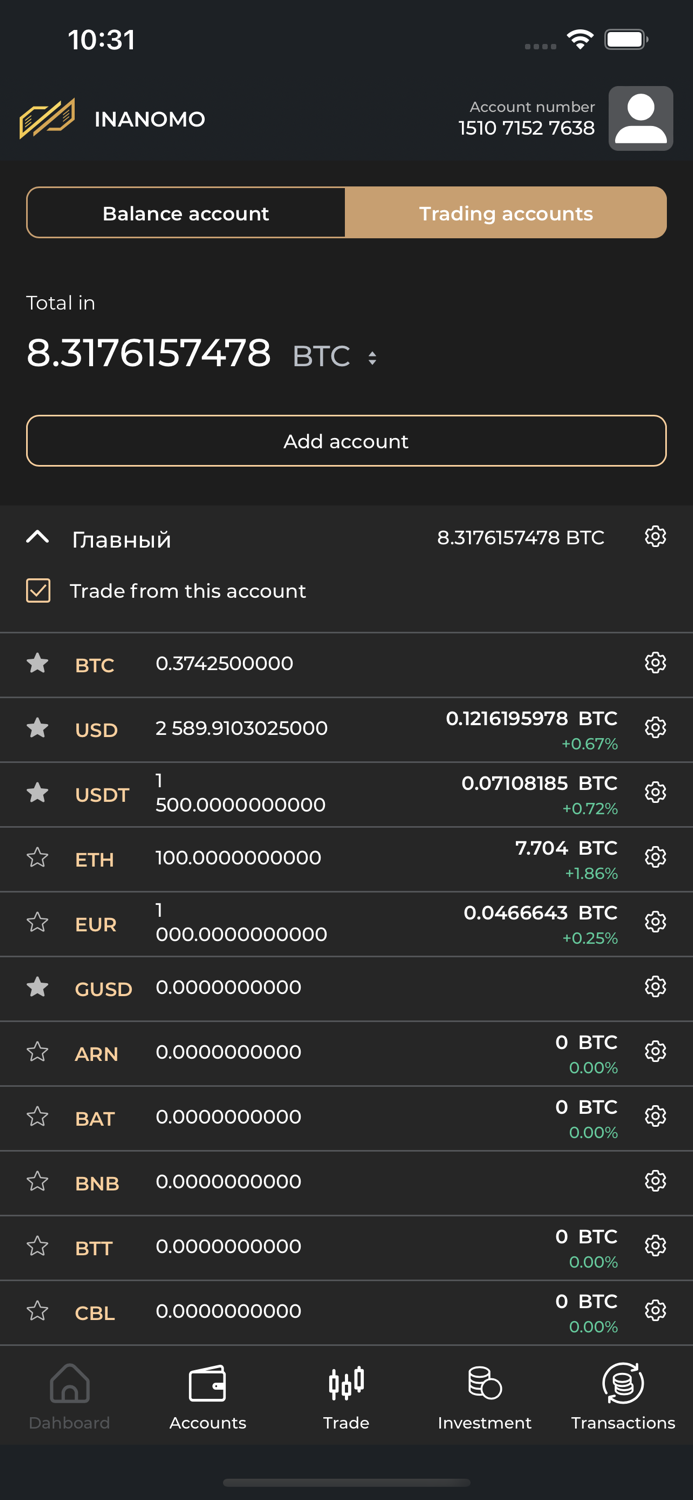Unfavorite BTC with its star
This screenshot has height=1500, width=693.
point(37,663)
